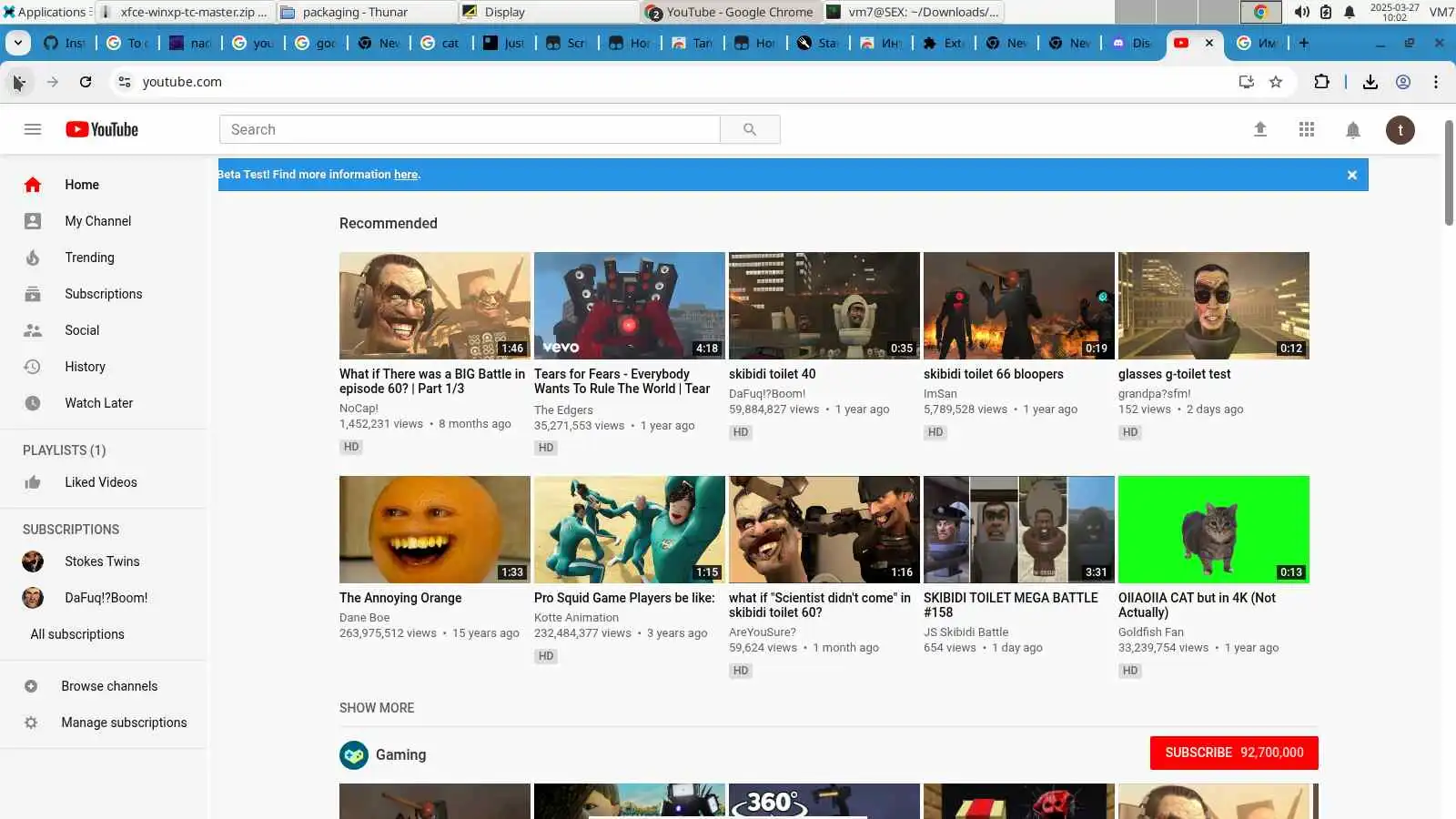Open 'What if There was a BIG Battle' title
This screenshot has height=819, width=1456.
[432, 381]
